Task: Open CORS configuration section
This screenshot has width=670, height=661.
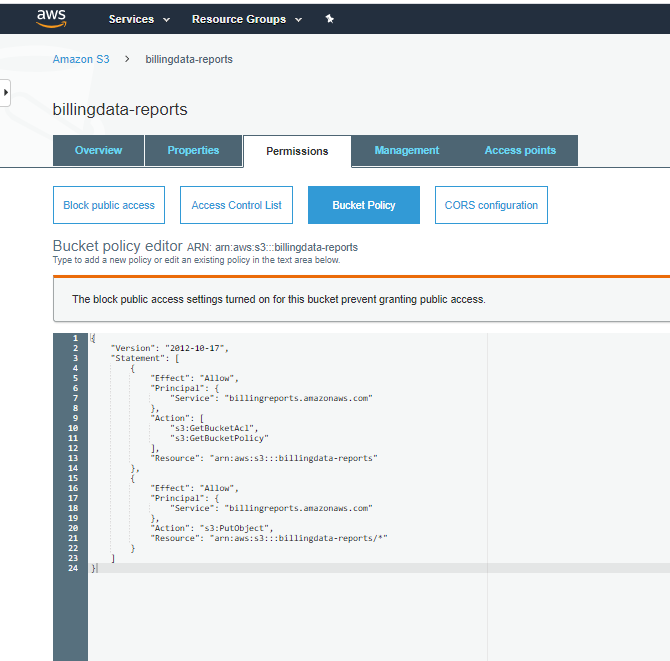Action: pyautogui.click(x=491, y=205)
